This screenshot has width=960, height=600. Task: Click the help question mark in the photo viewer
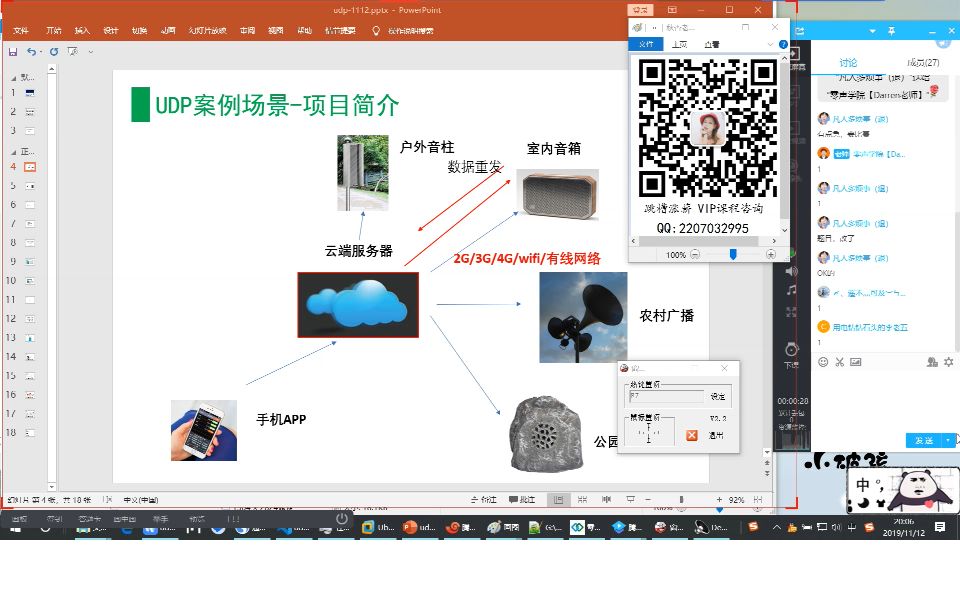pyautogui.click(x=784, y=43)
